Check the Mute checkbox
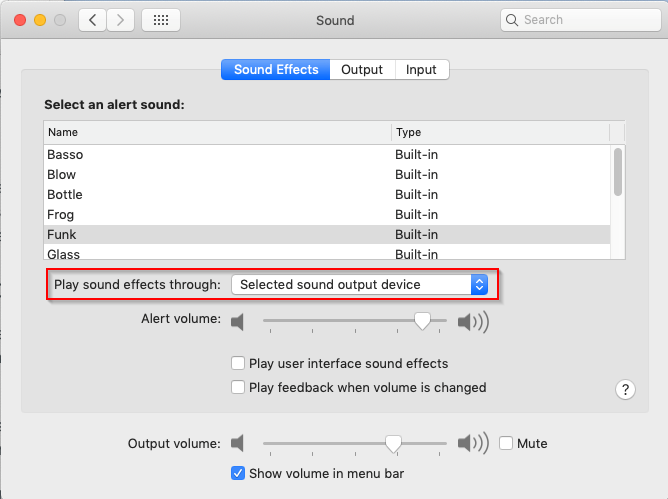 (x=506, y=443)
